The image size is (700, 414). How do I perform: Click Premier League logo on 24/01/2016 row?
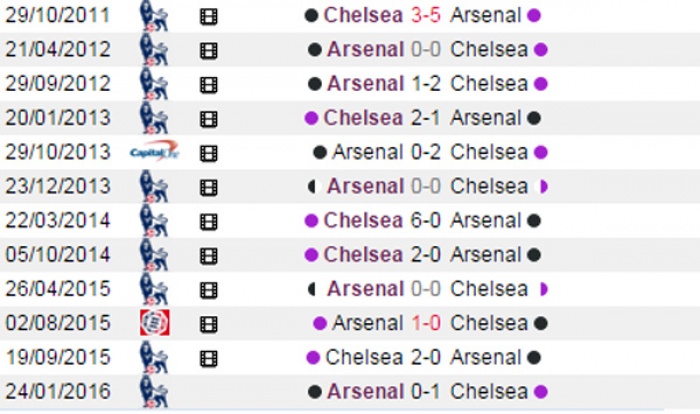click(x=154, y=391)
